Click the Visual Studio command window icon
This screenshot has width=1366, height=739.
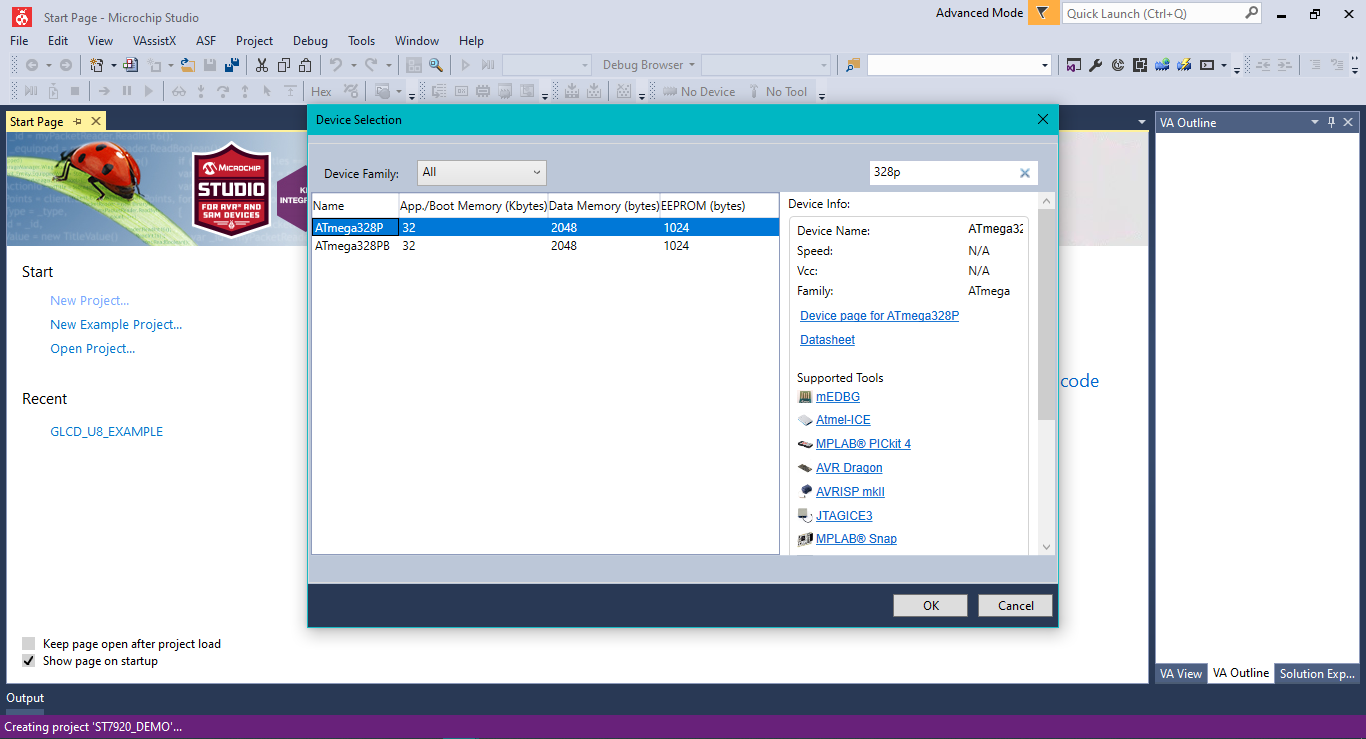pos(1073,65)
